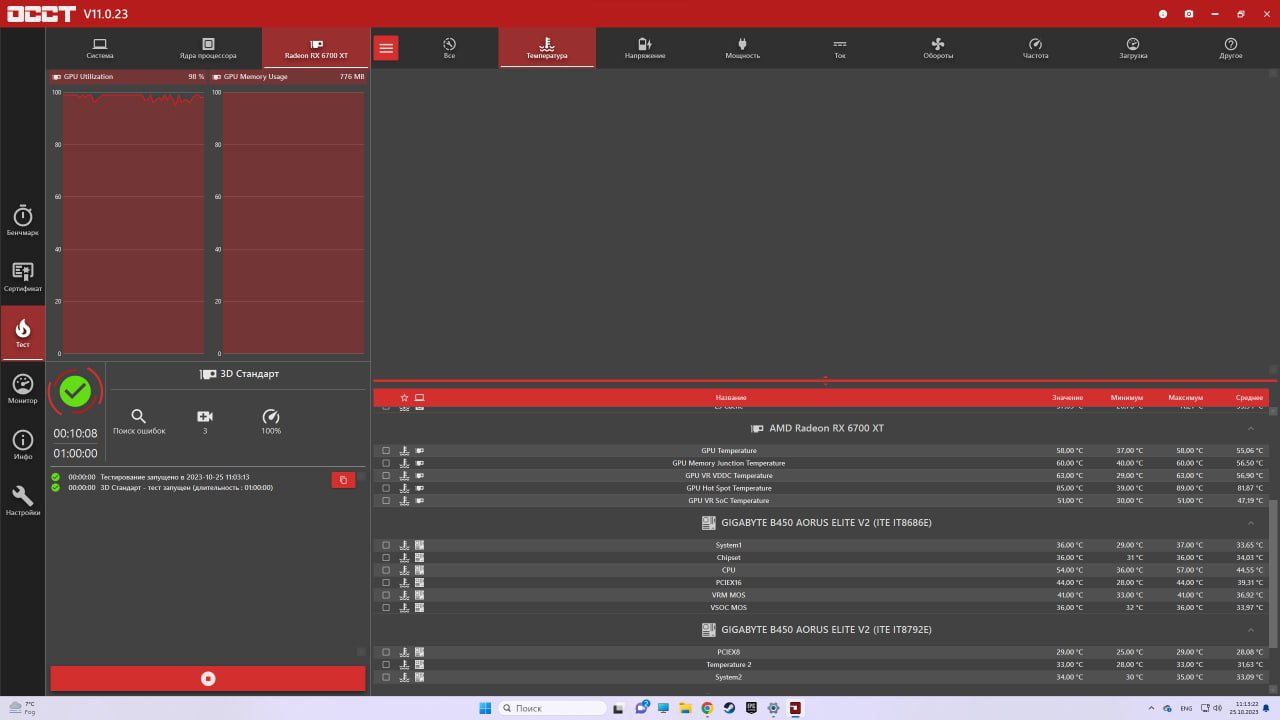Open the Бенчмарк sidebar section
Viewport: 1280px width, 720px height.
point(22,221)
